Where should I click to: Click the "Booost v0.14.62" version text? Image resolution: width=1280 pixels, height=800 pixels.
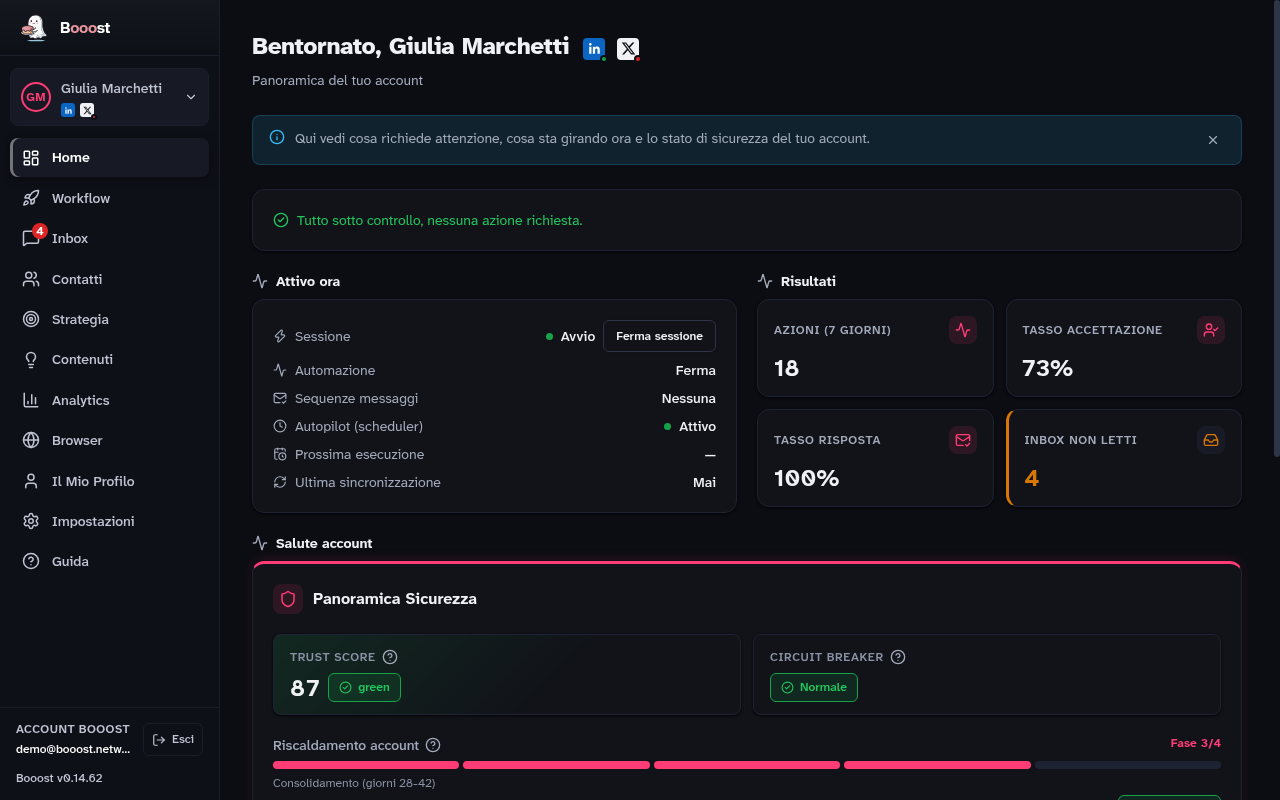[59, 778]
